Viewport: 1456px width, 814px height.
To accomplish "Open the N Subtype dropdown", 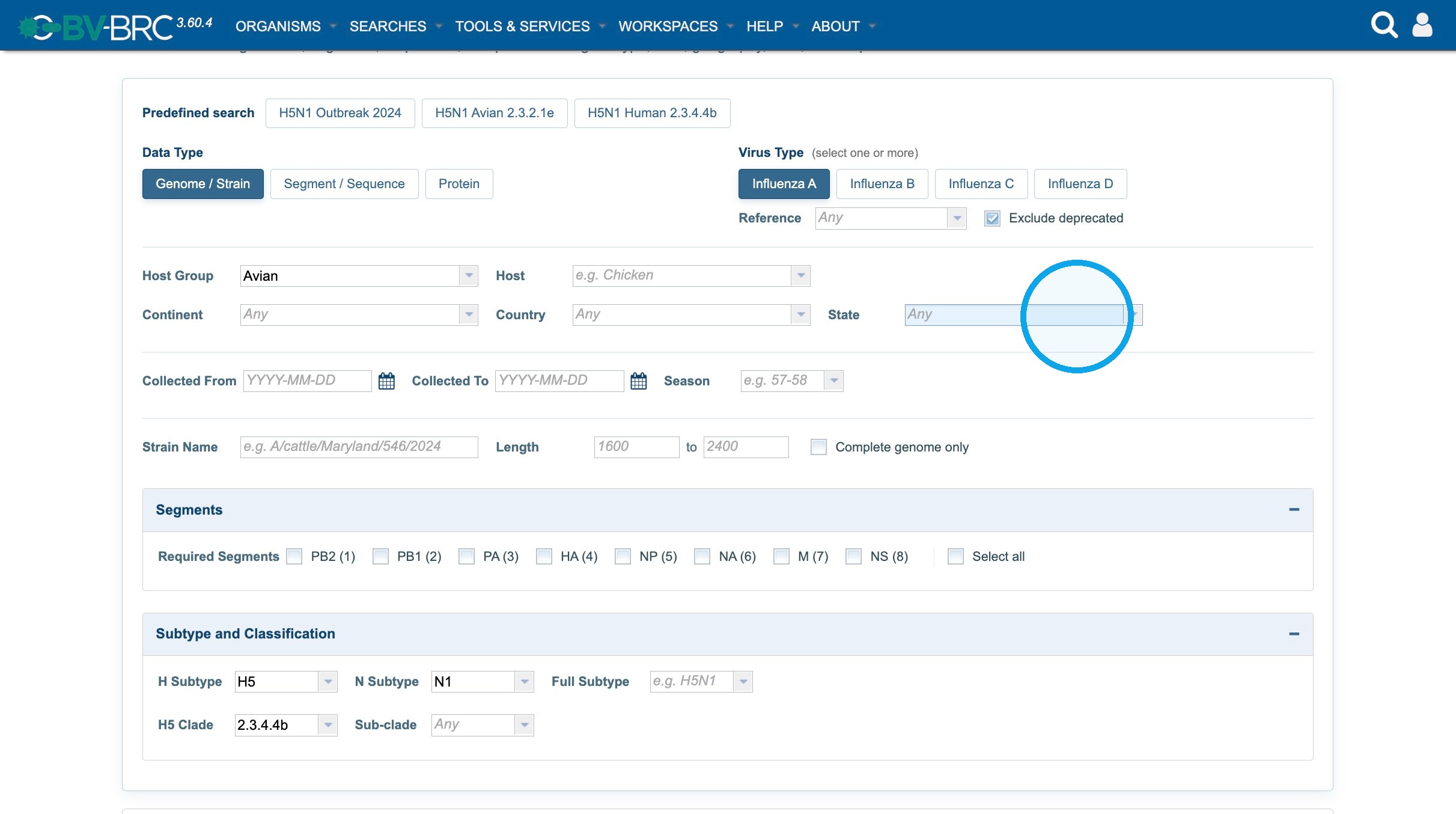I will click(524, 682).
